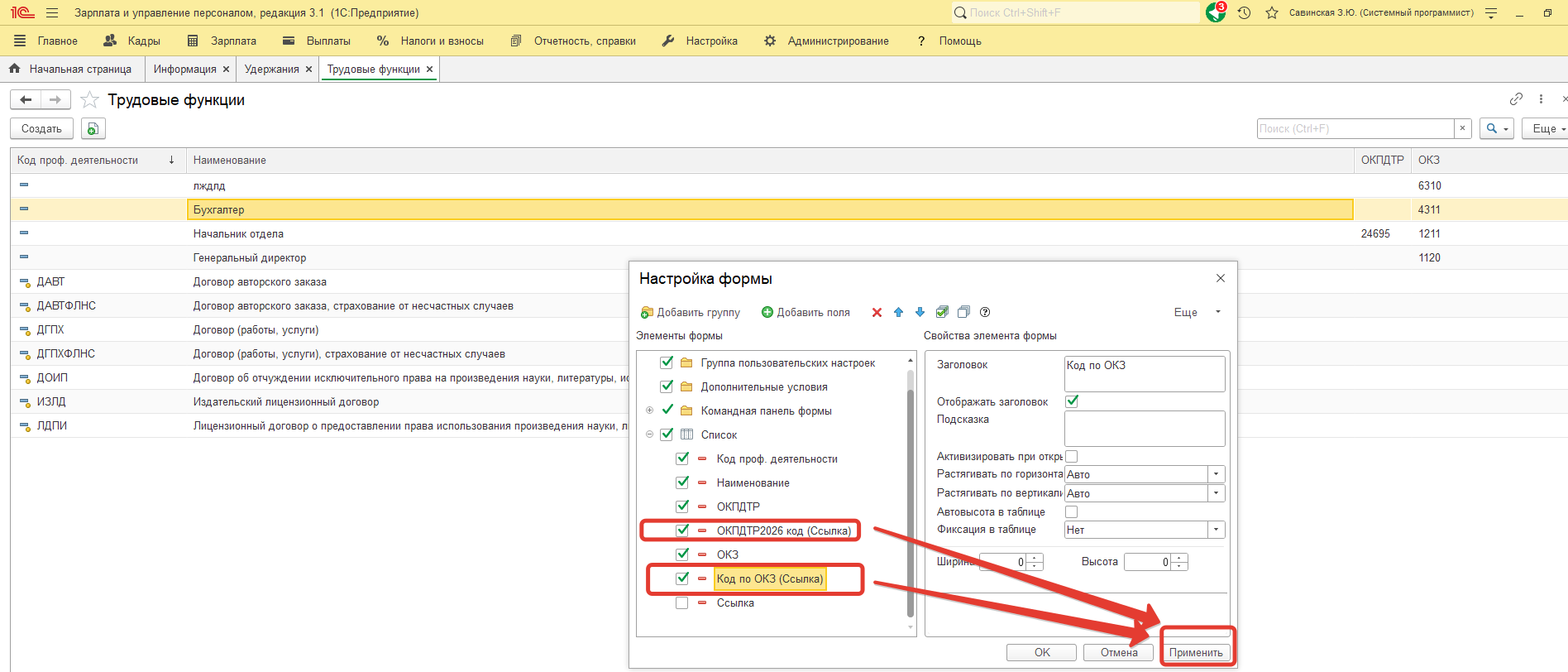Screen dimensions: 1568x672
Task: Uncheck the ОКПДТР2026 код (Ссылка) checkbox
Action: point(682,530)
